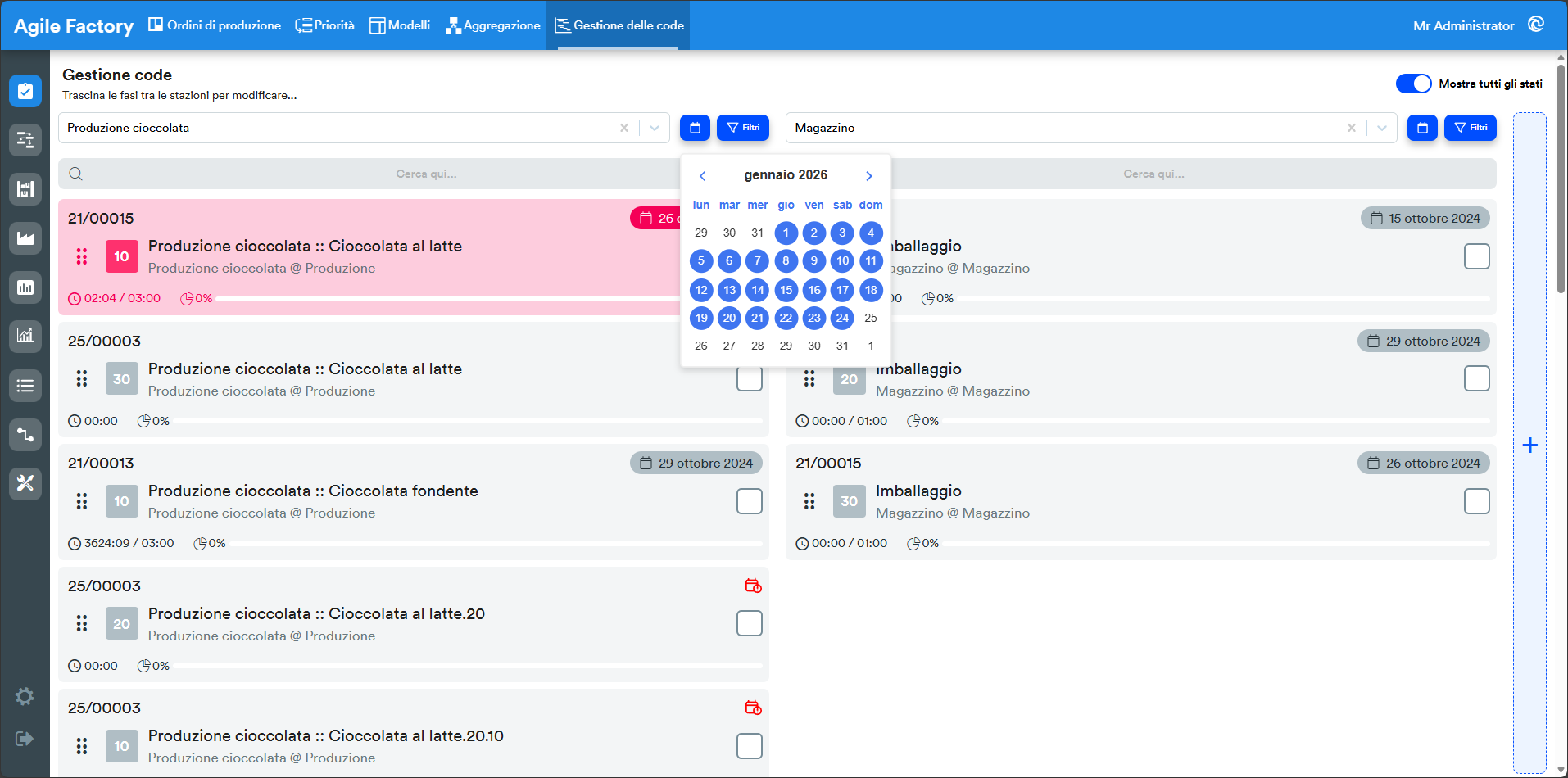1568x778 pixels.
Task: Click drag handle of Cioccolata al latte.20.10 card
Action: [x=82, y=746]
